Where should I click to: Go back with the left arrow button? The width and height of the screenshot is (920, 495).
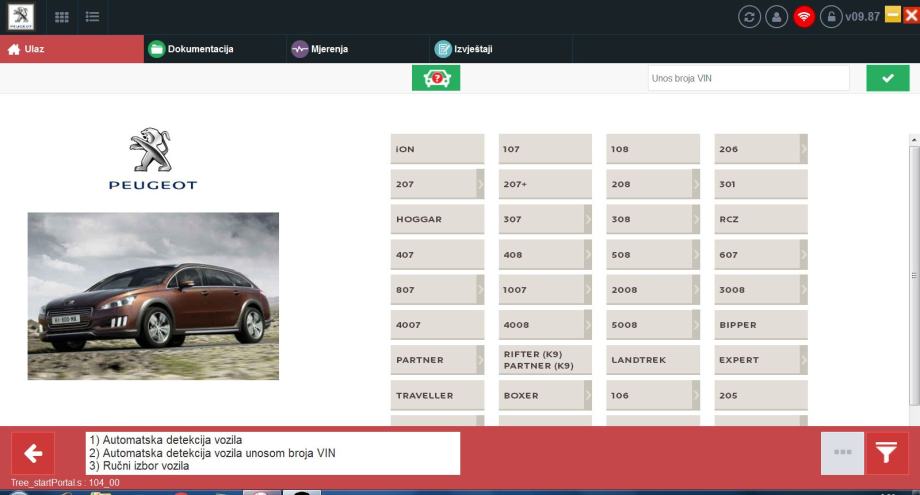(33, 453)
